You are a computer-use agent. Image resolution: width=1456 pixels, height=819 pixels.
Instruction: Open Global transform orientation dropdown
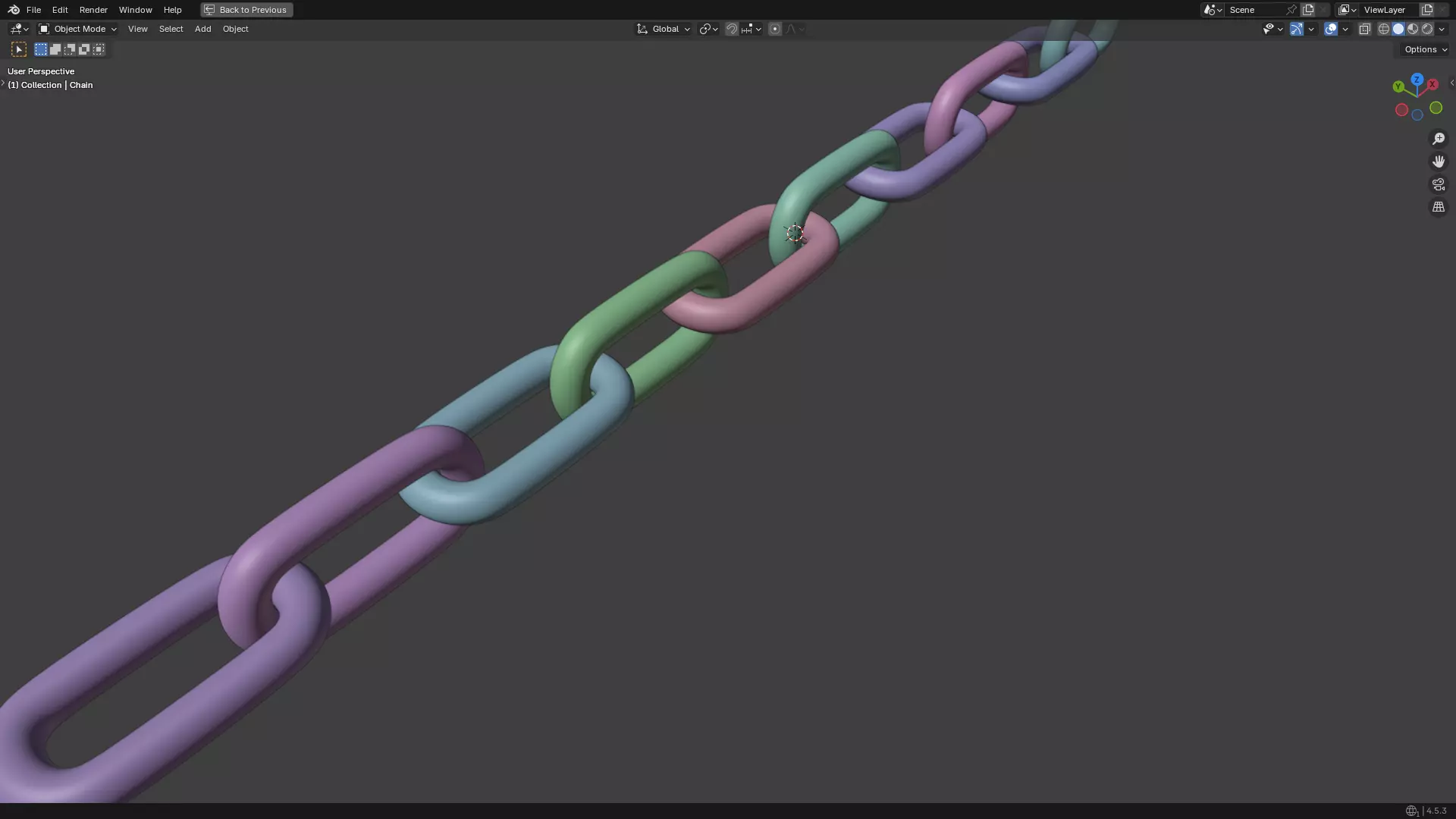664,29
